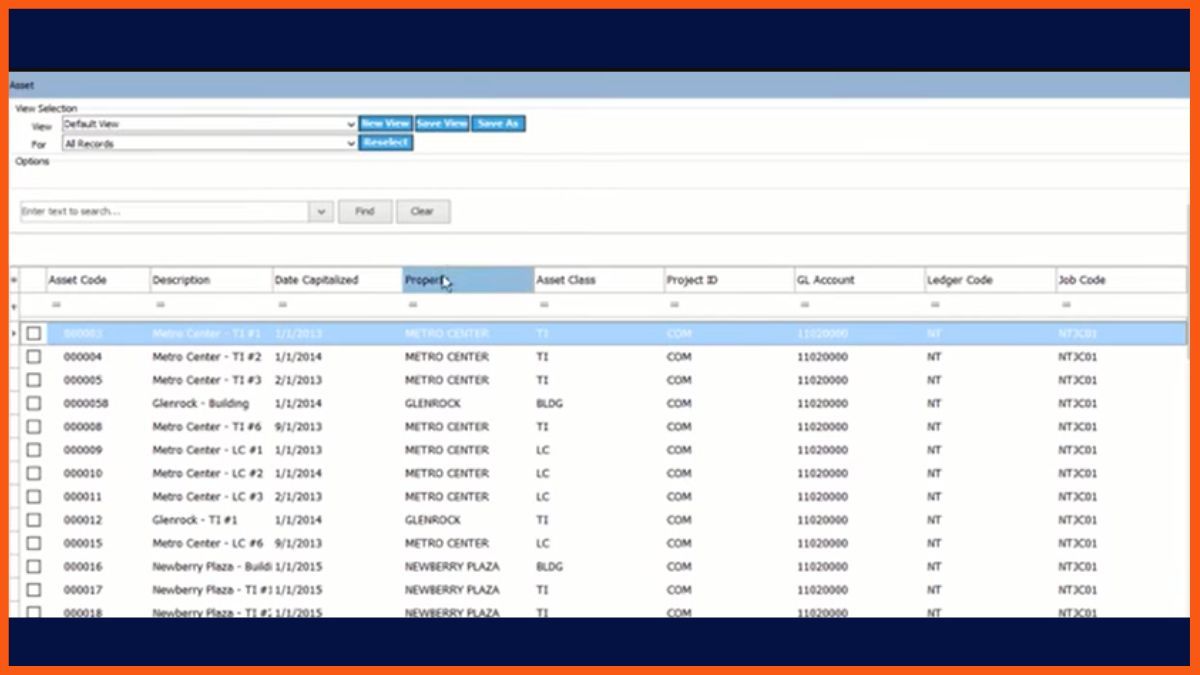1200x675 pixels.
Task: Expand the All Records dropdown
Action: point(350,144)
